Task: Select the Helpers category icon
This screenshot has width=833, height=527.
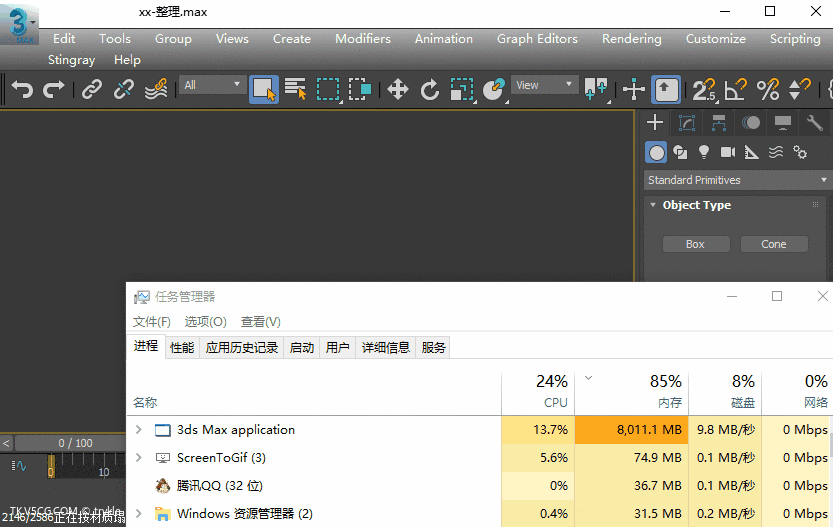Action: [x=752, y=152]
